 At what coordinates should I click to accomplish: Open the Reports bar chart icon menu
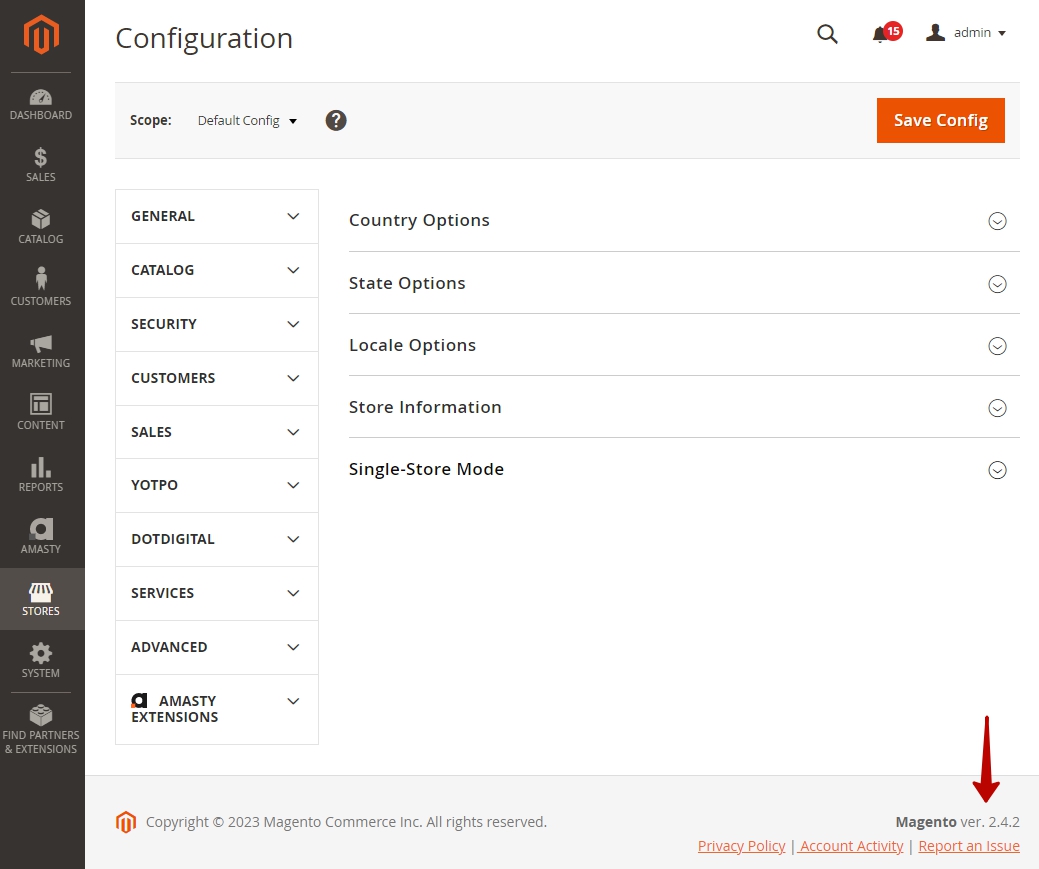click(41, 475)
